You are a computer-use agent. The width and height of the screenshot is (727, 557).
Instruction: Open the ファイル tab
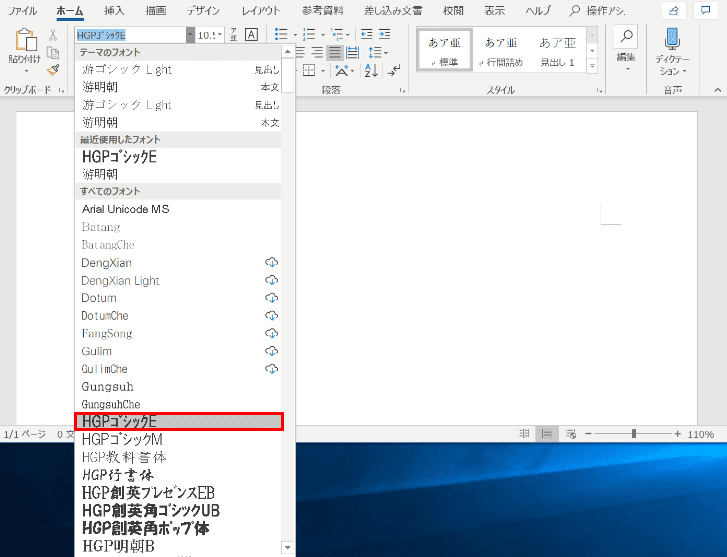click(22, 10)
